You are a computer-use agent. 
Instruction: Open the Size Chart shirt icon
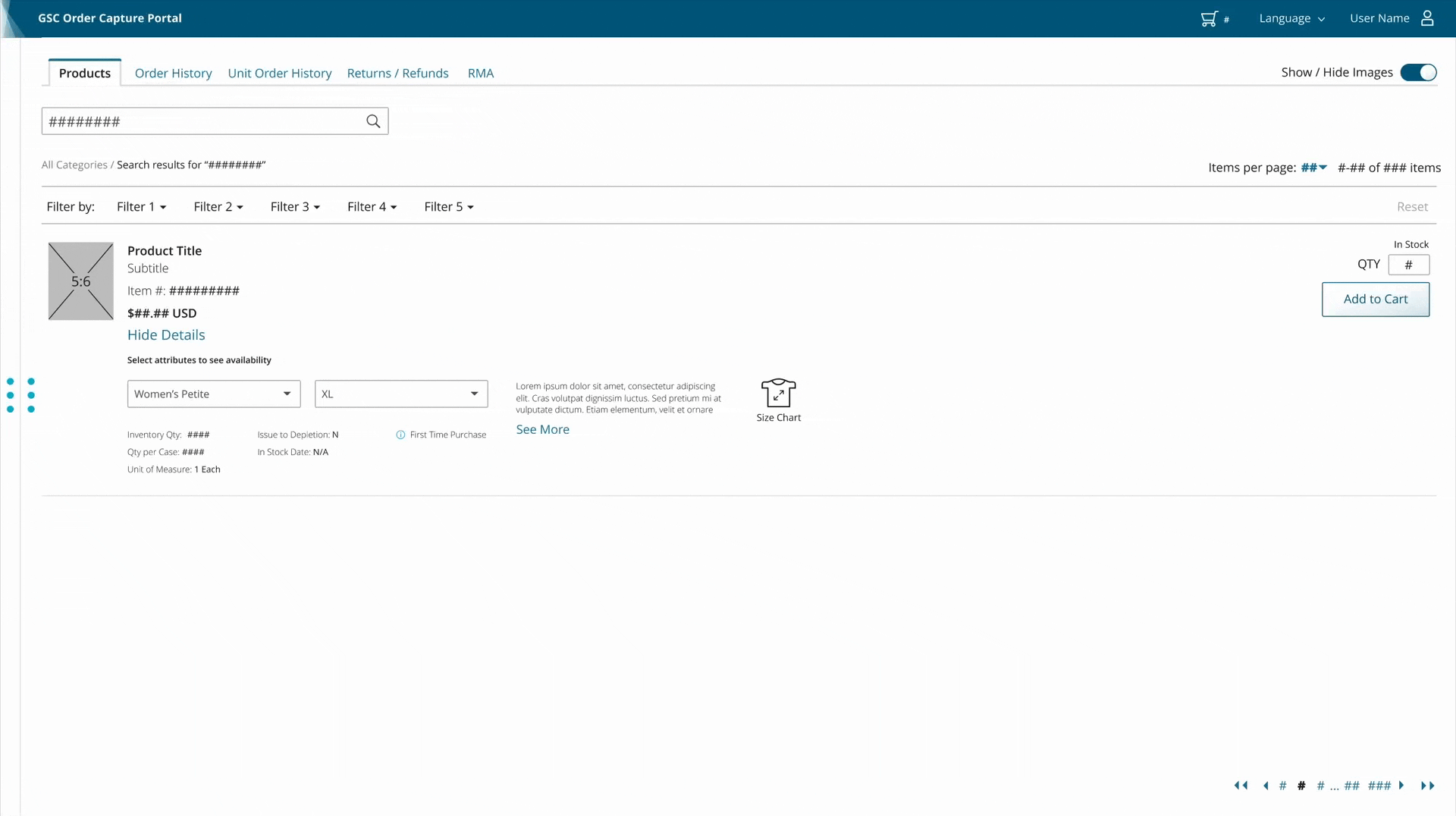[778, 393]
